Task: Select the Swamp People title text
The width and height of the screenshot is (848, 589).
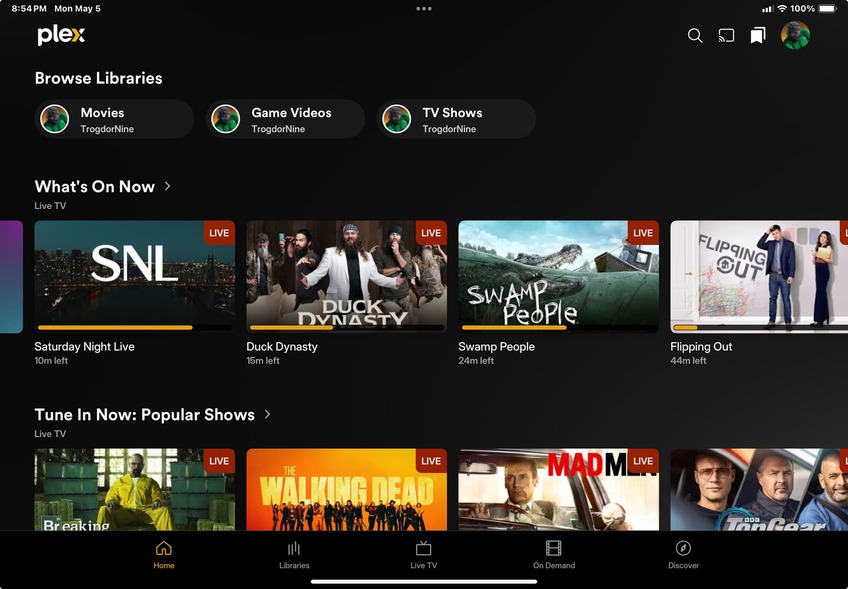Action: point(496,347)
